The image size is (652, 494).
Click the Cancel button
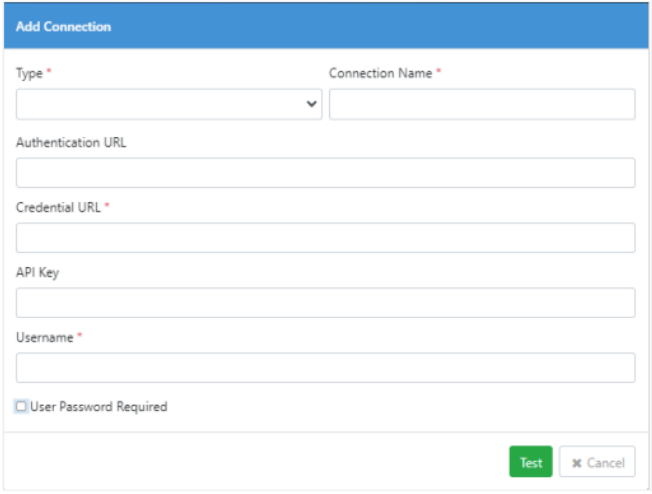tap(597, 463)
